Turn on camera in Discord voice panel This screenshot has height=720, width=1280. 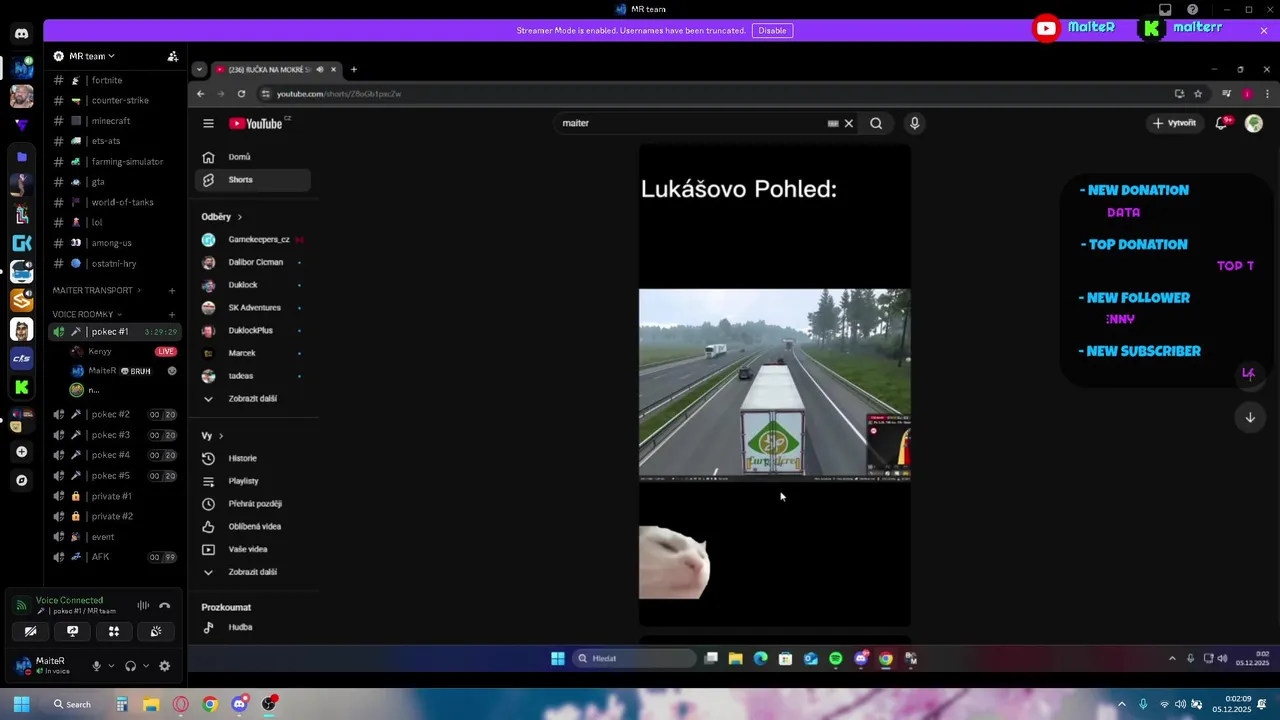click(x=31, y=631)
